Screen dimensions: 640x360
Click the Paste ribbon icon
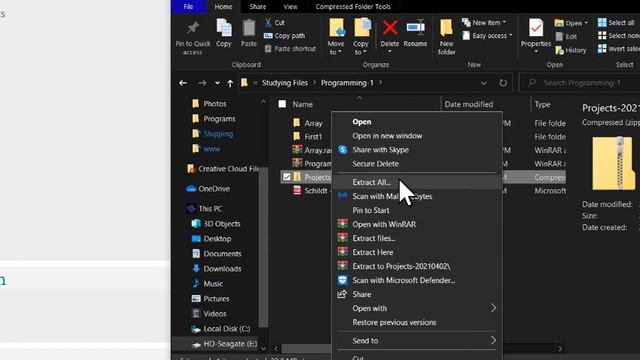point(249,29)
